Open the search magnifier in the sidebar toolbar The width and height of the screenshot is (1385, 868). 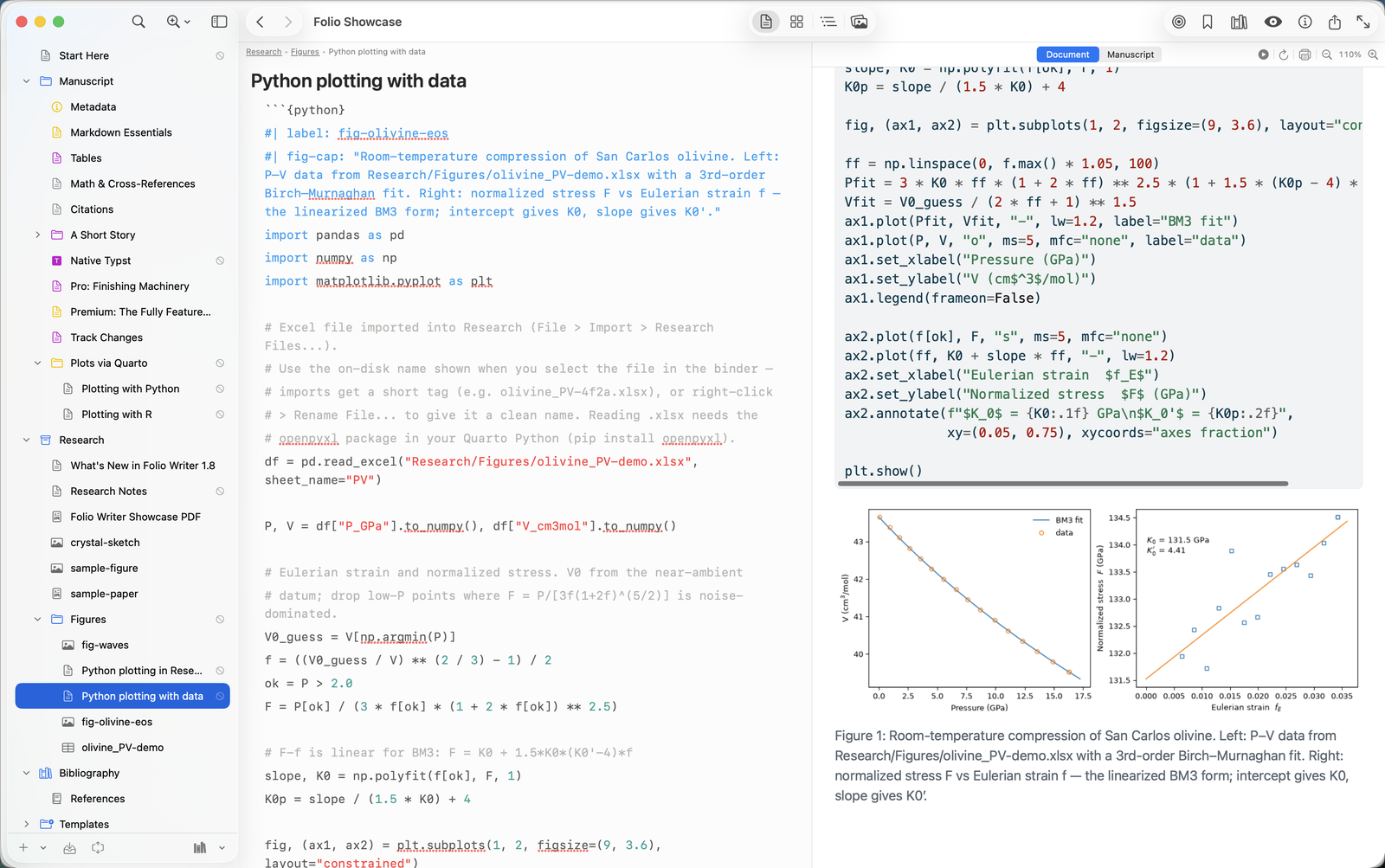click(138, 22)
